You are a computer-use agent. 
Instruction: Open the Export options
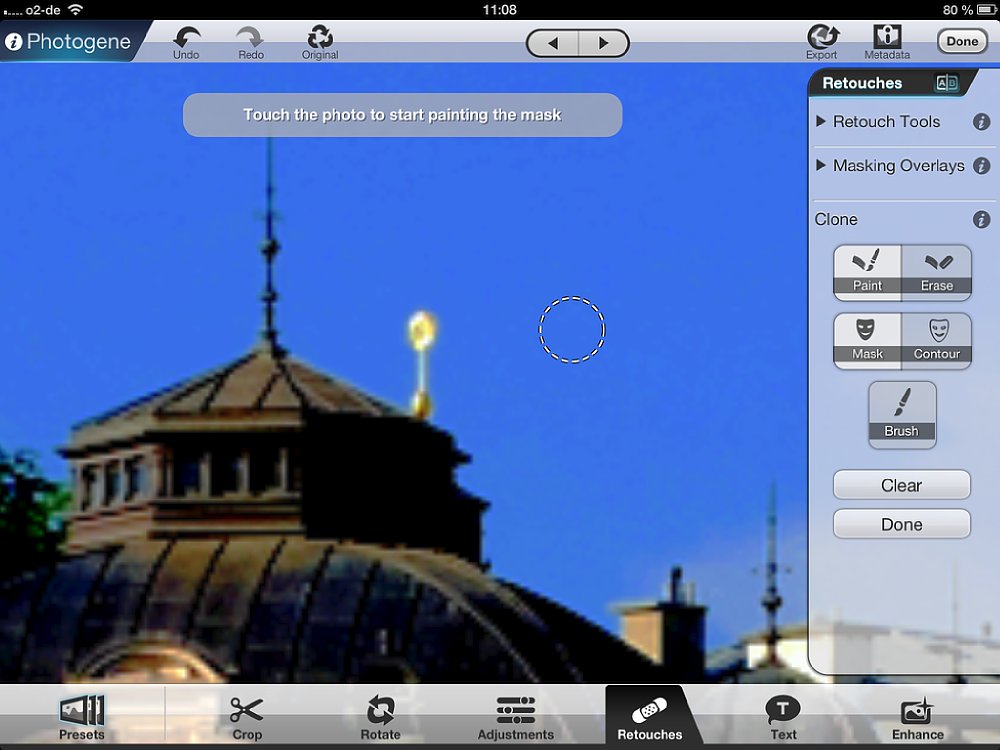coord(822,38)
